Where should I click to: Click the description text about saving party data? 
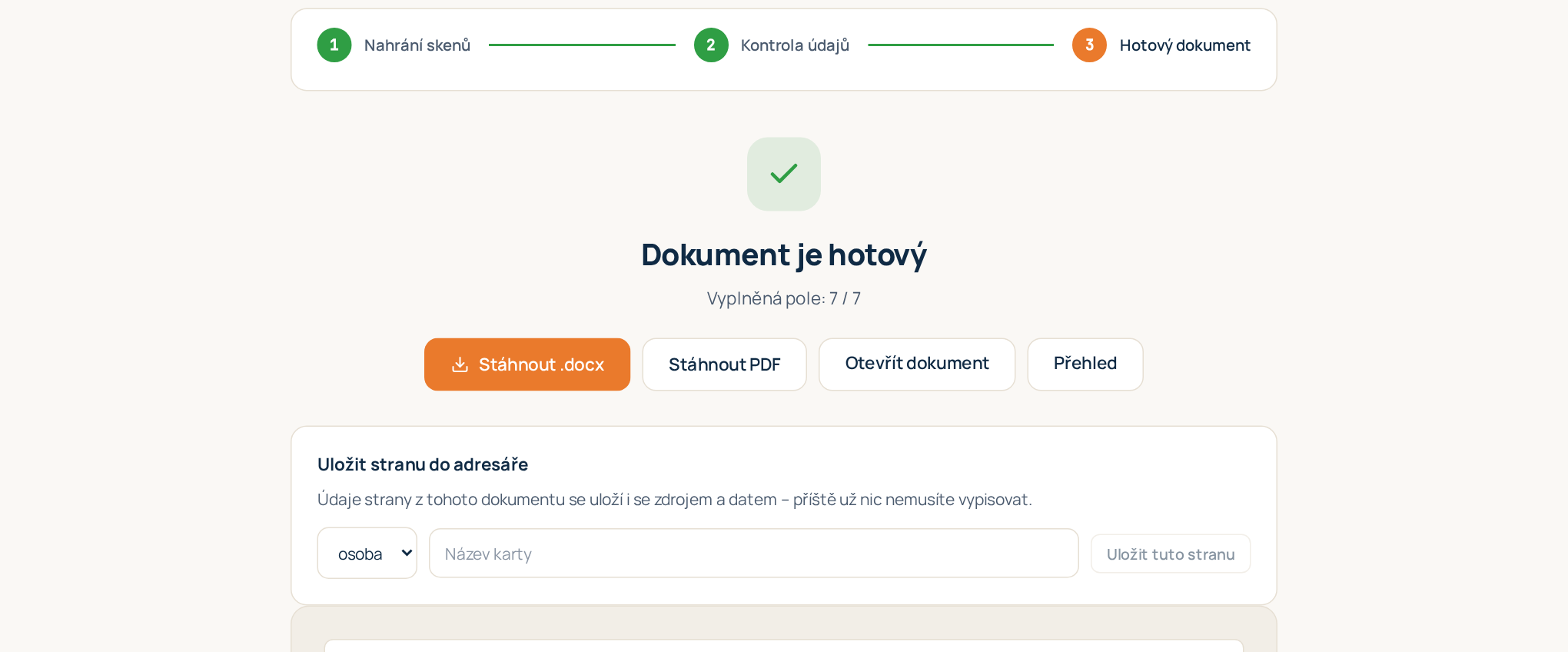(x=674, y=500)
